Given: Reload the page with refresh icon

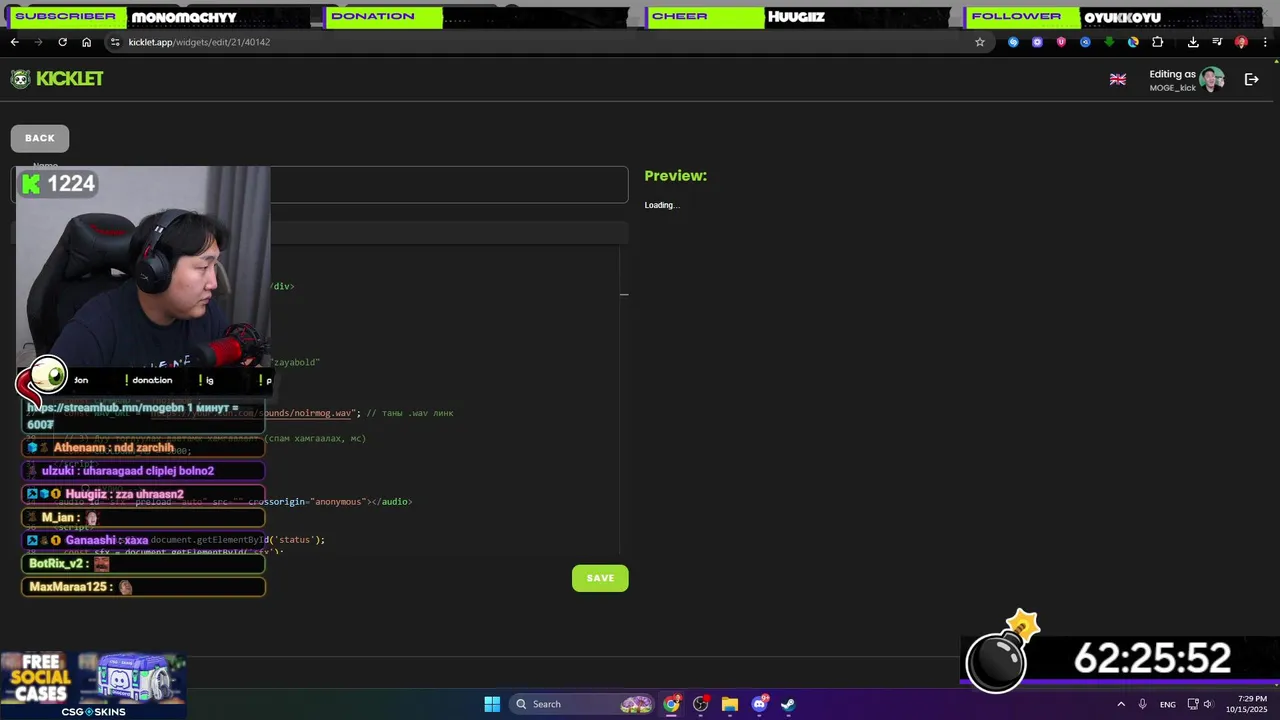Looking at the screenshot, I should (x=62, y=42).
